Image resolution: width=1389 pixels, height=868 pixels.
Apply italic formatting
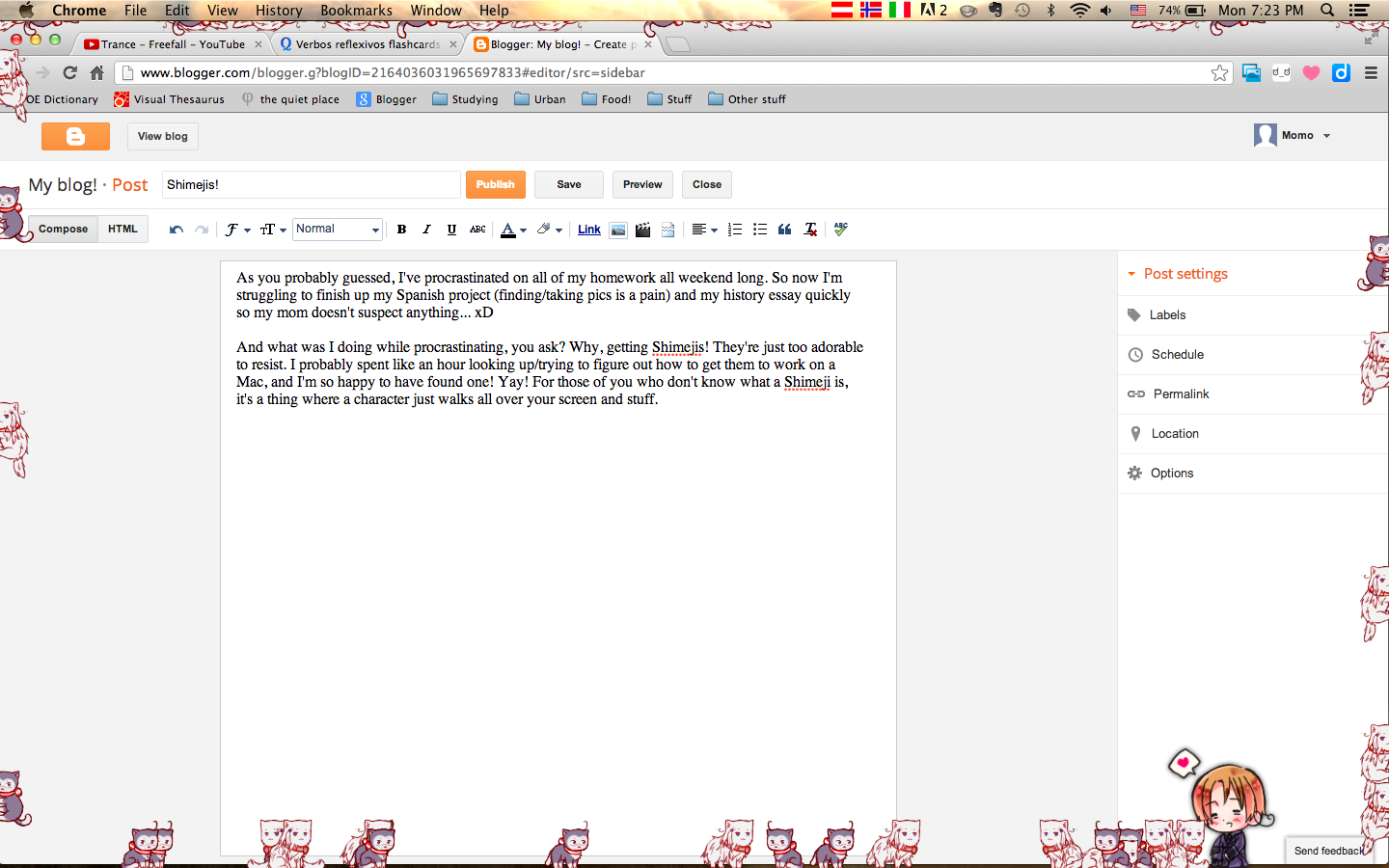[x=426, y=230]
